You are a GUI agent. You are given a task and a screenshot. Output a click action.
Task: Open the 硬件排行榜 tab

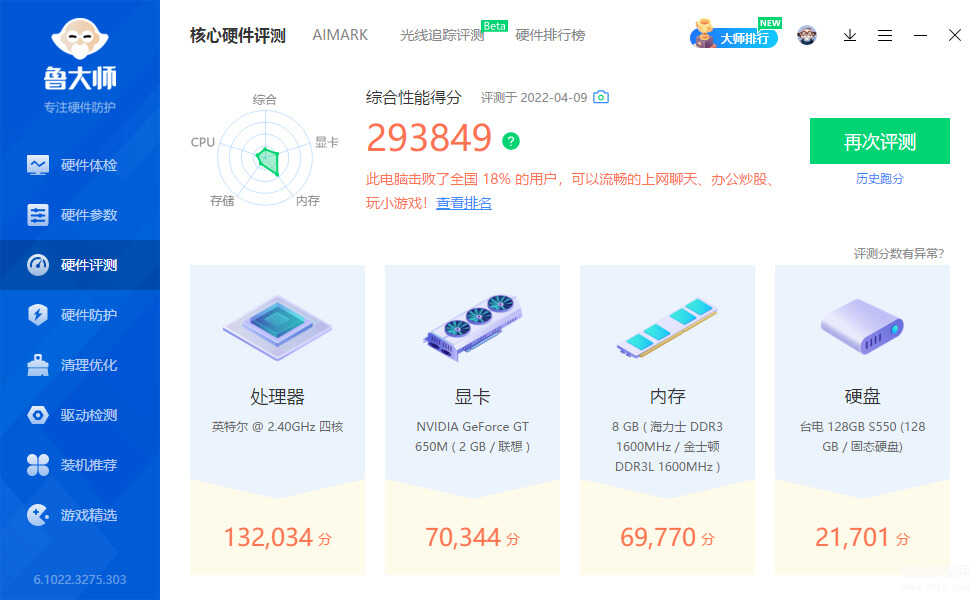tap(550, 35)
